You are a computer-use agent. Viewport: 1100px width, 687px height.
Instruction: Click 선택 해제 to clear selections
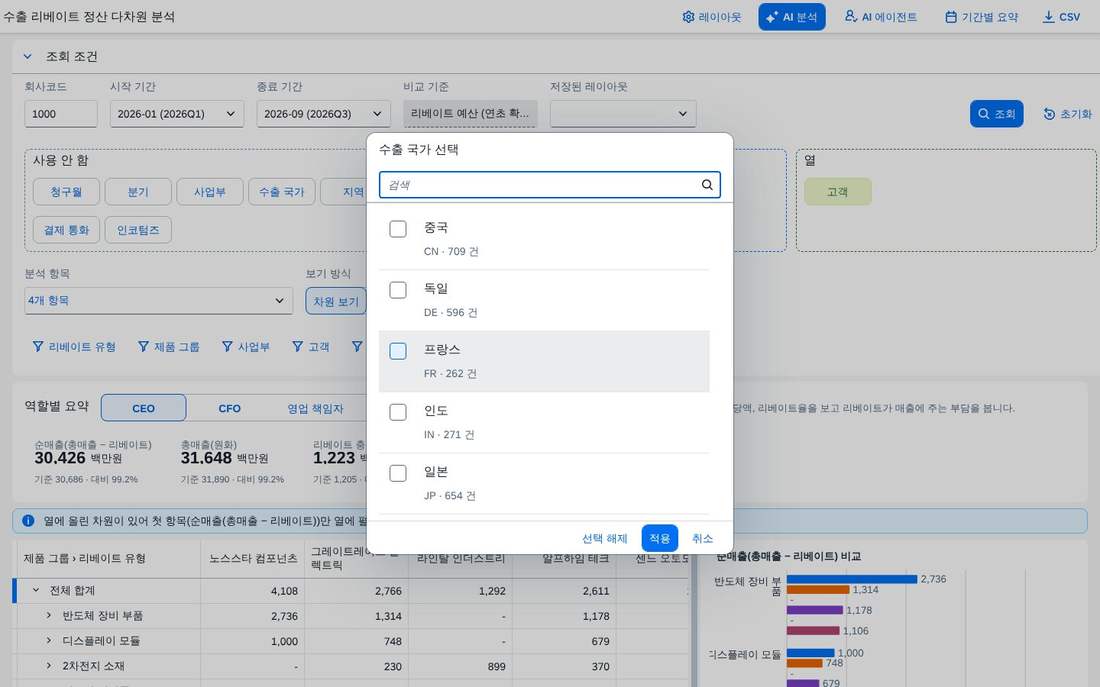(x=605, y=538)
